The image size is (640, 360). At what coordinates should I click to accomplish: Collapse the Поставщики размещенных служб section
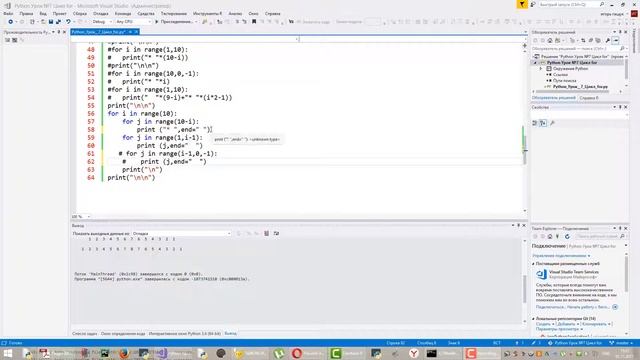[533, 264]
